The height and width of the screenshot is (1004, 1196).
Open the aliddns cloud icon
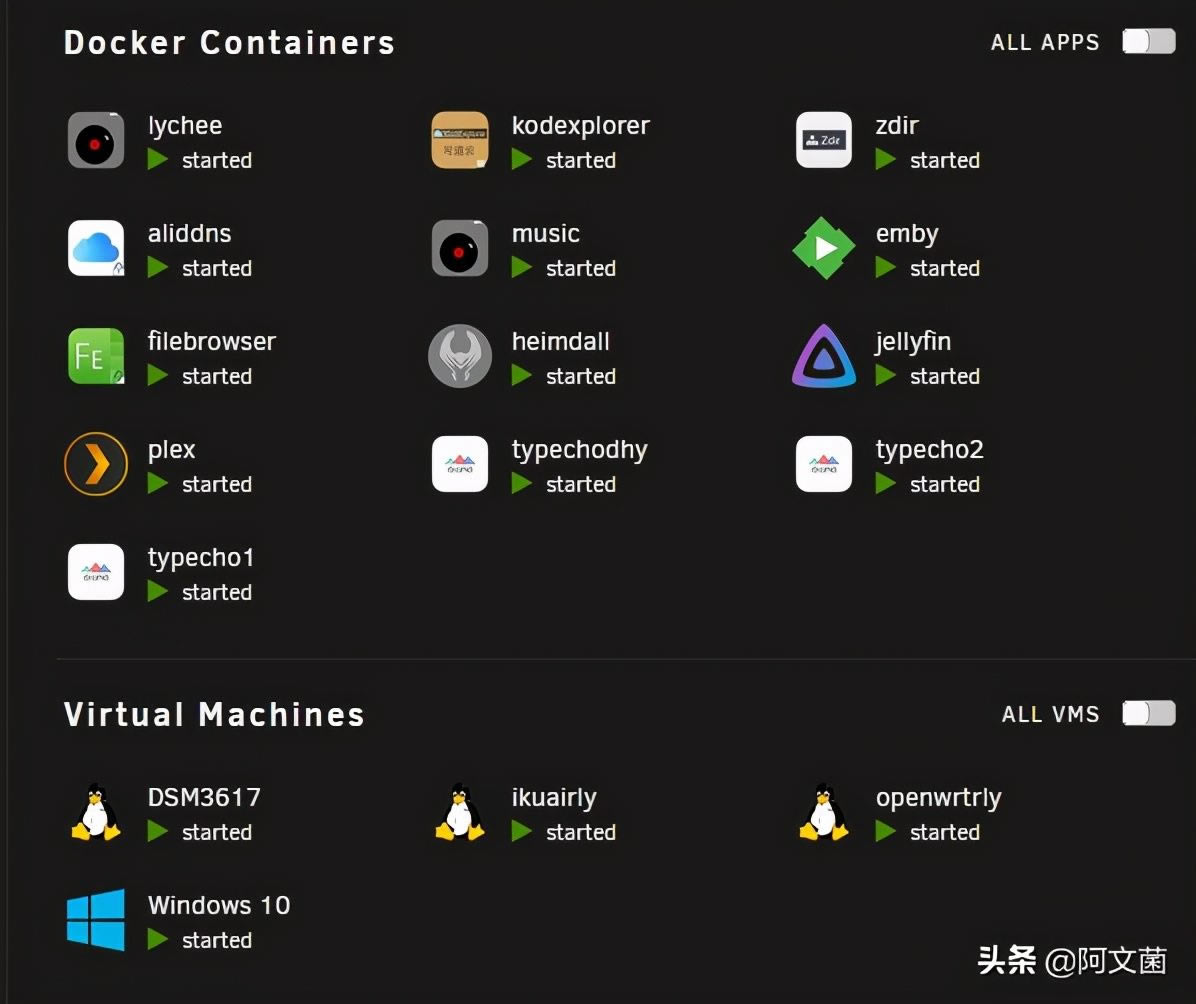96,248
